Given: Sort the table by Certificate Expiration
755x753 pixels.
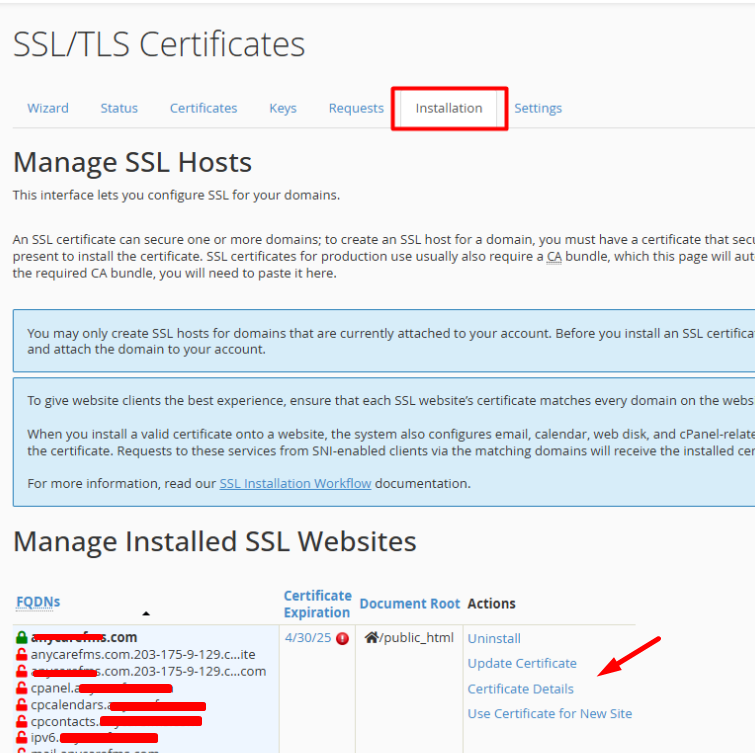Looking at the screenshot, I should tap(317, 604).
